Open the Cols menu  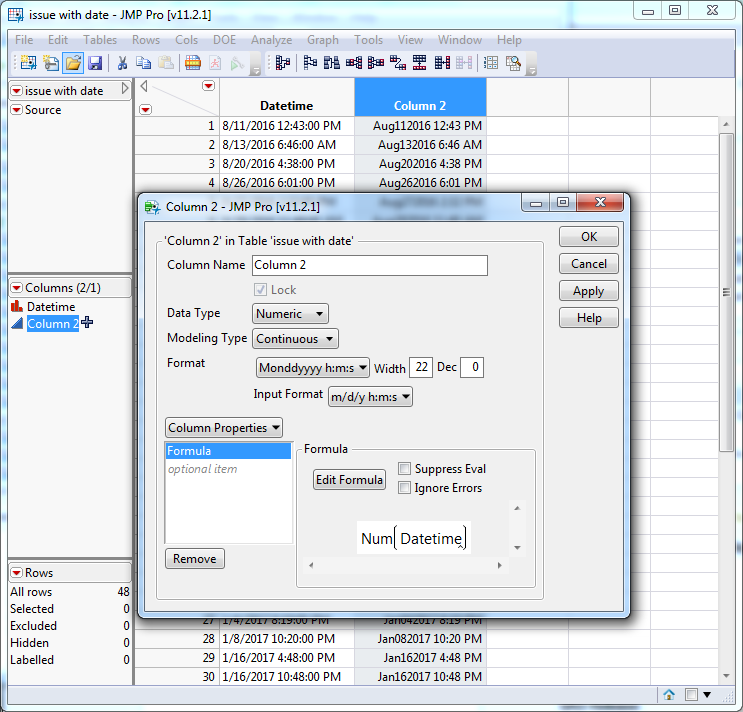pyautogui.click(x=186, y=40)
